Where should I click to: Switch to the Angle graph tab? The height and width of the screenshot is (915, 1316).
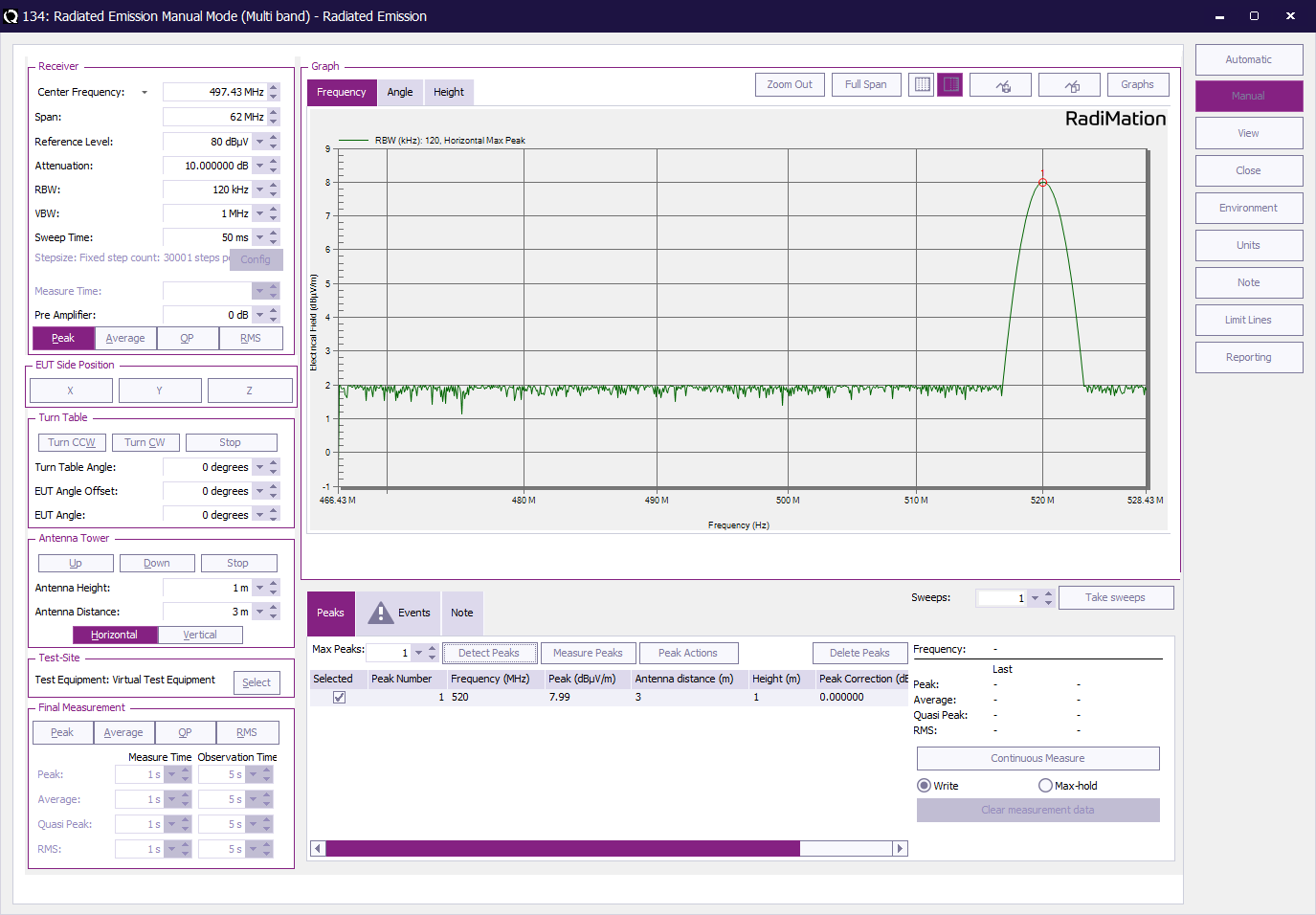pyautogui.click(x=400, y=93)
